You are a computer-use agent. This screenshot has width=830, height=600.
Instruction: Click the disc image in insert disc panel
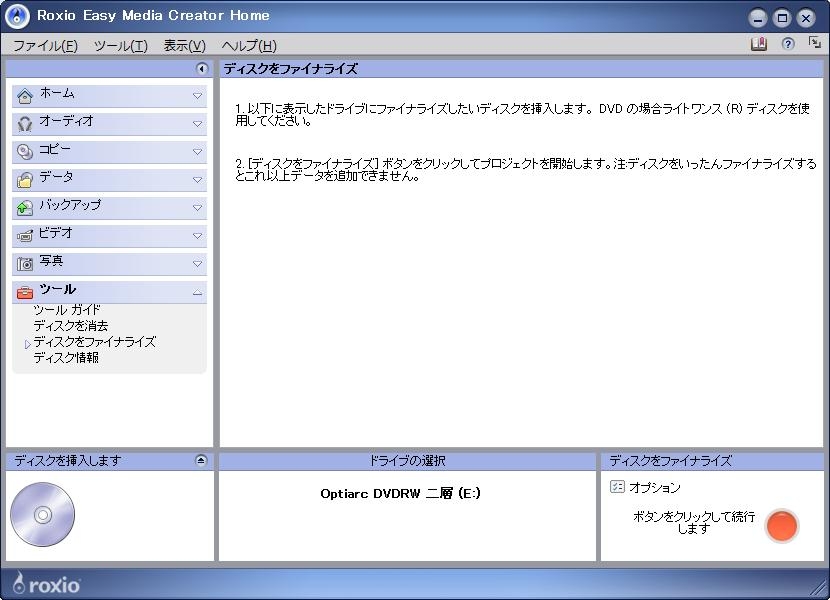(x=42, y=514)
